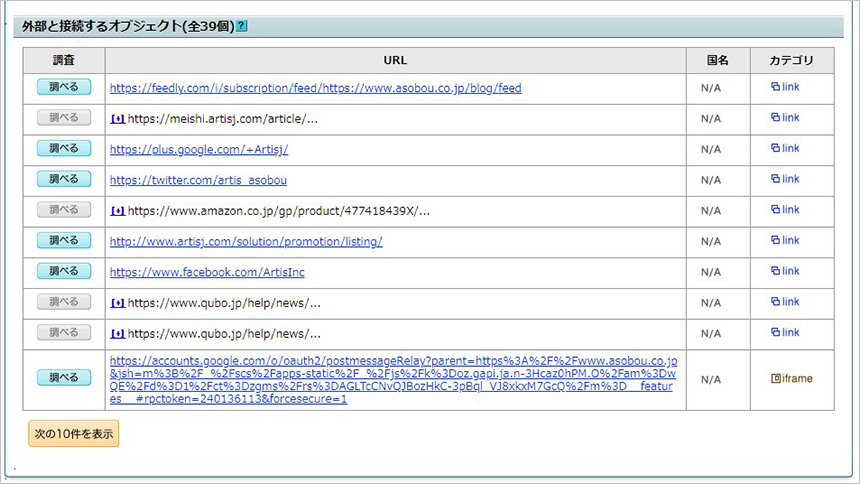Open the accounts.google.com oauth2 postmessageRelay link

tap(393, 380)
